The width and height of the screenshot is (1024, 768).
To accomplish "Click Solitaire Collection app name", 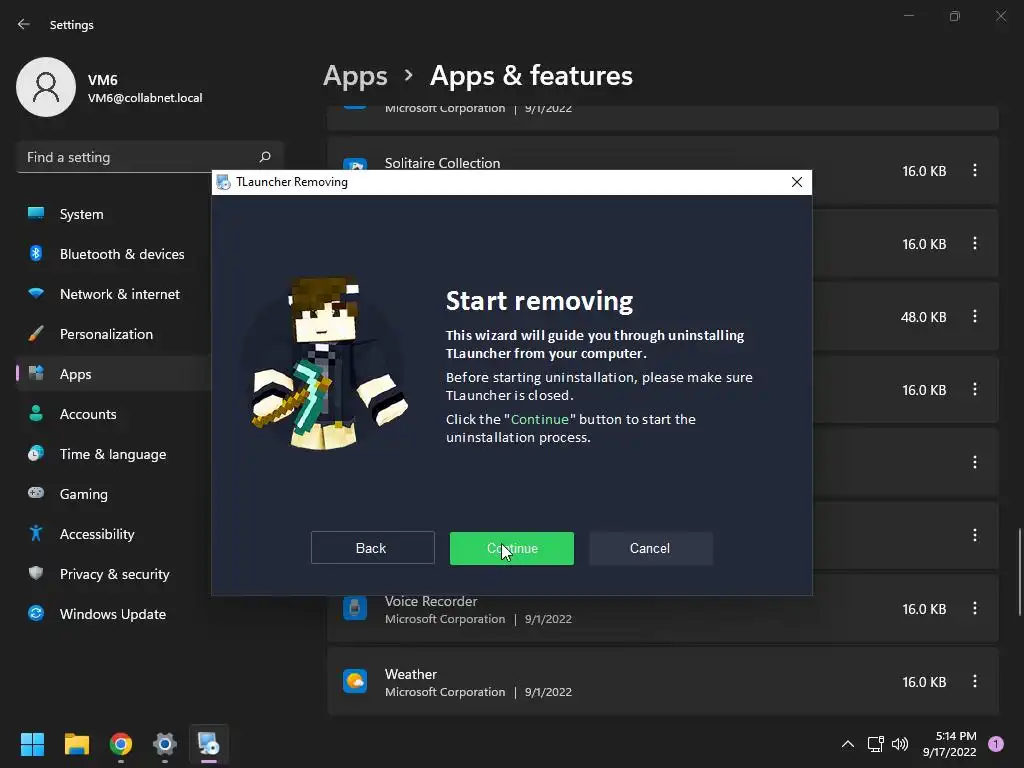I will pos(442,163).
